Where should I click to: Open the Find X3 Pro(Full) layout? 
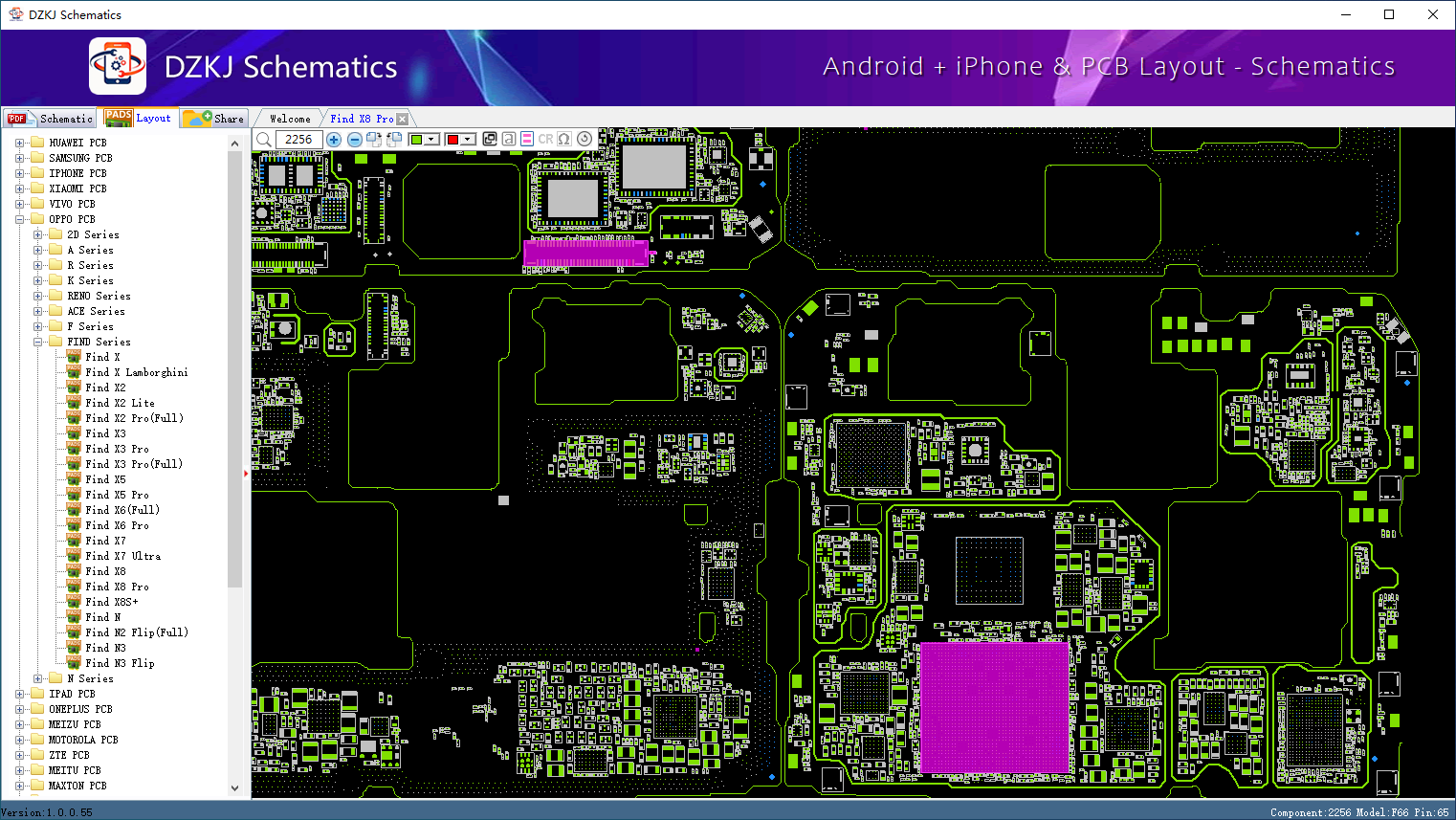[x=133, y=464]
